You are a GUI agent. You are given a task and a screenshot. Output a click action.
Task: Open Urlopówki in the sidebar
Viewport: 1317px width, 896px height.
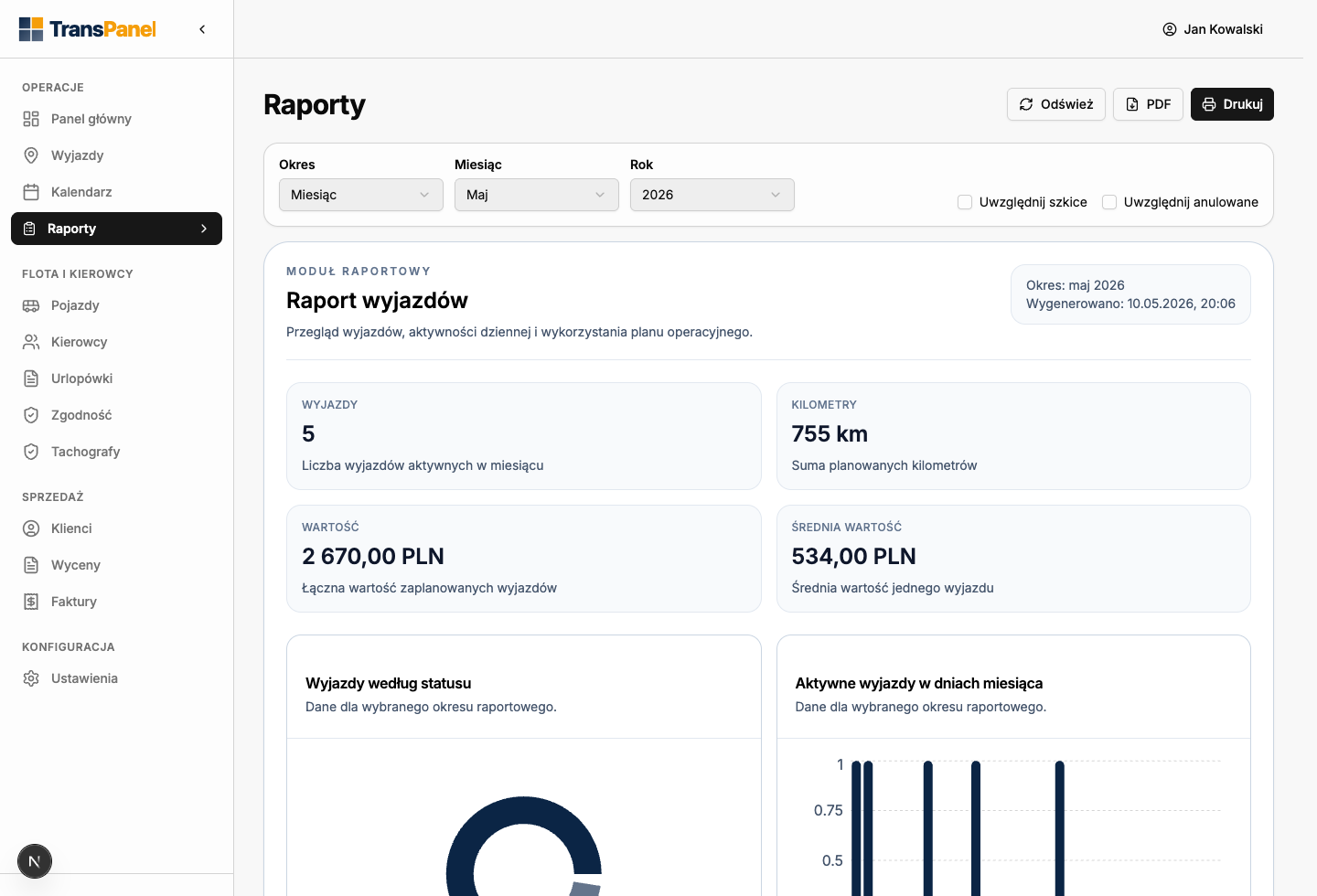pos(116,379)
